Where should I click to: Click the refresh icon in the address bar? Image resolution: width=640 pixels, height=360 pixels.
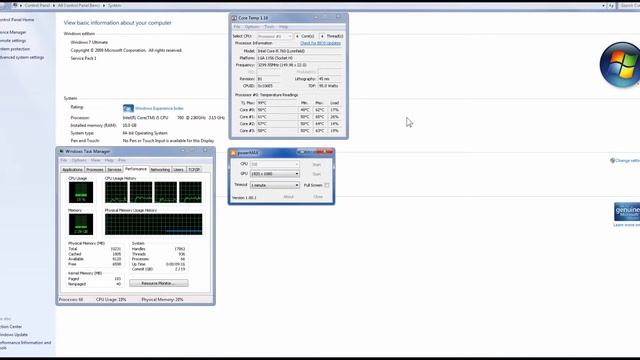[611, 6]
